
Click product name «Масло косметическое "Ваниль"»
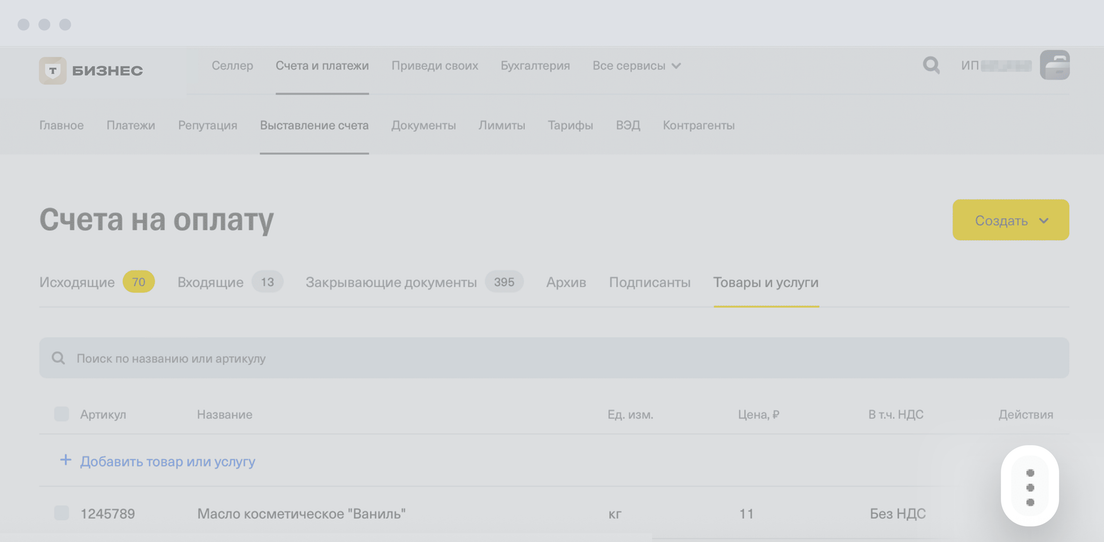(x=301, y=514)
